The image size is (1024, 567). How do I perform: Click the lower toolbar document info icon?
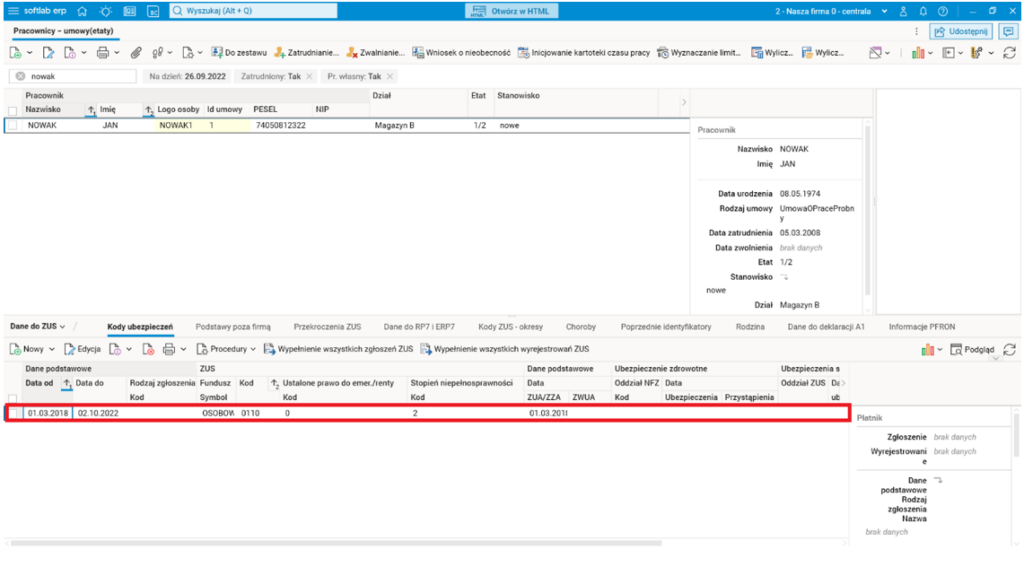point(115,349)
